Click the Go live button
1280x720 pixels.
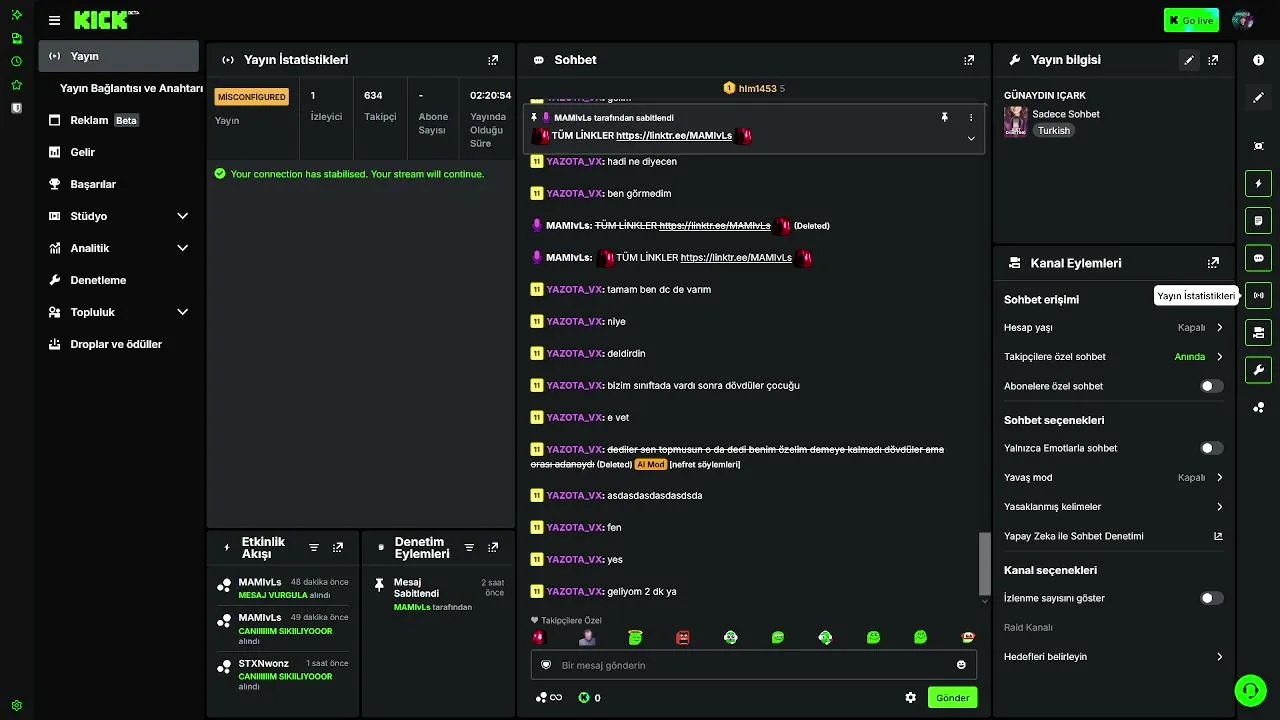1191,20
